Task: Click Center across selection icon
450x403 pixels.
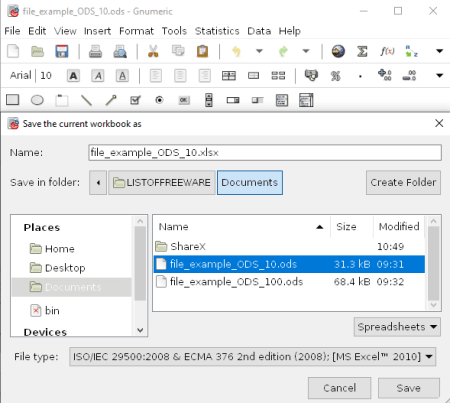Action: coord(229,76)
